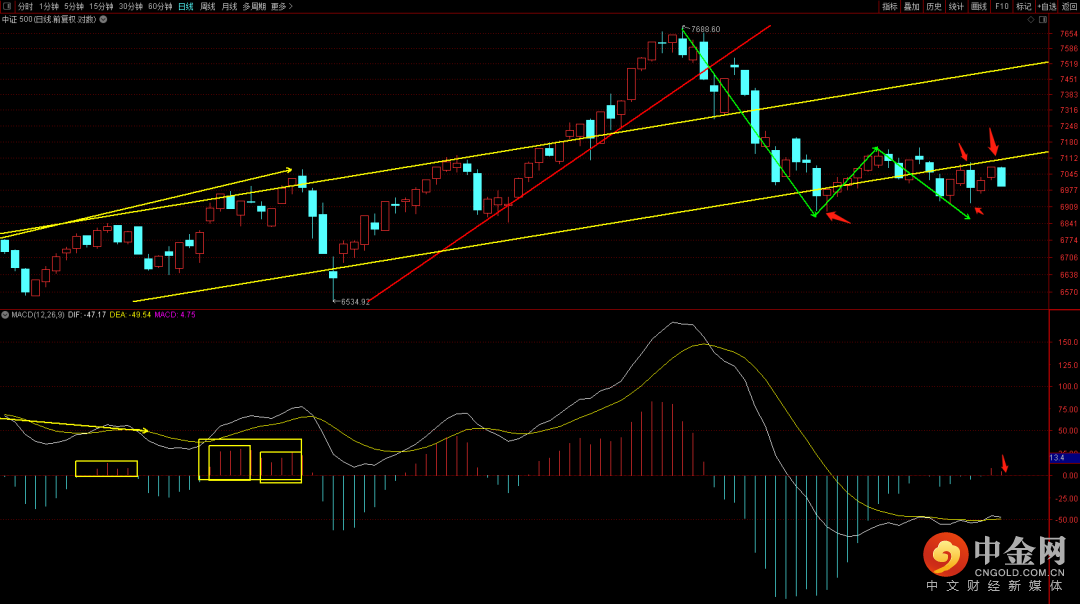1080x604 pixels.
Task: Open the 统计 statistics tool
Action: point(956,6)
